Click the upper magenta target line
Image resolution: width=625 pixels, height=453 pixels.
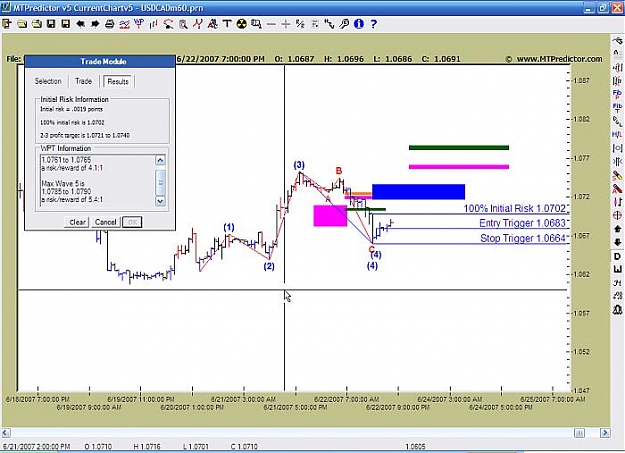(459, 167)
